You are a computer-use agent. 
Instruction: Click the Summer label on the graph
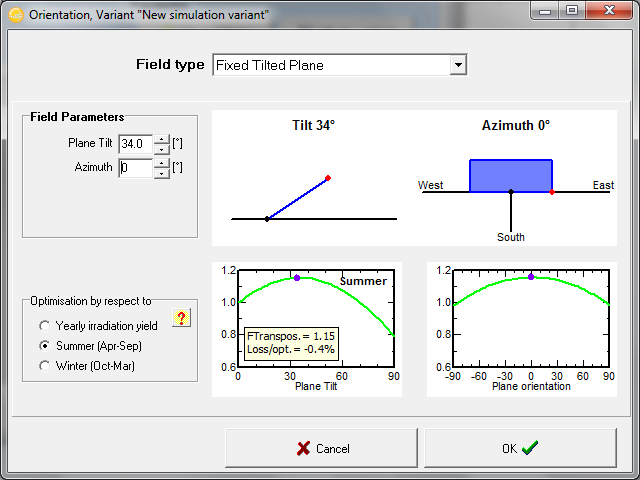363,281
